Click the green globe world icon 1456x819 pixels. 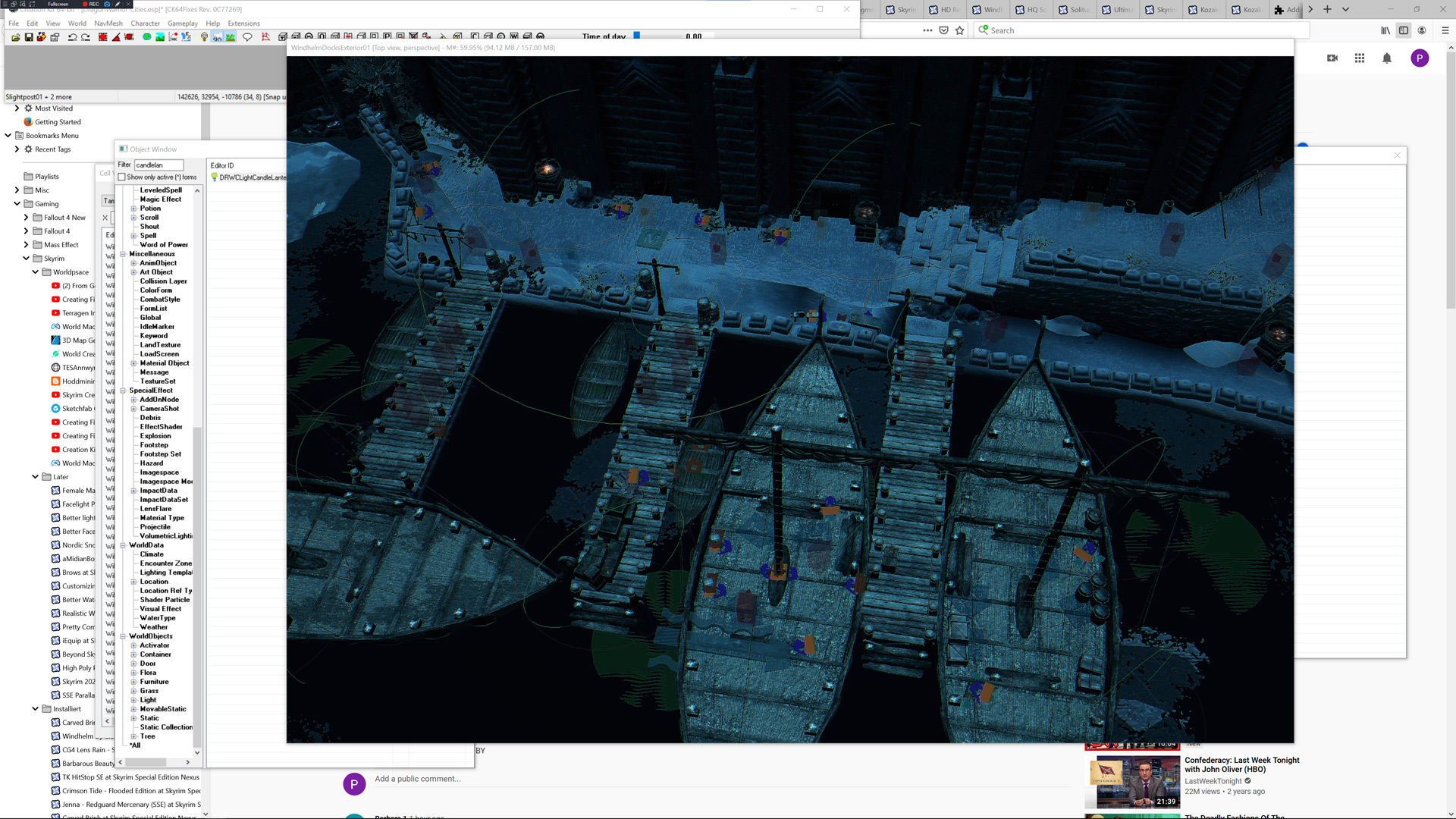tap(147, 37)
